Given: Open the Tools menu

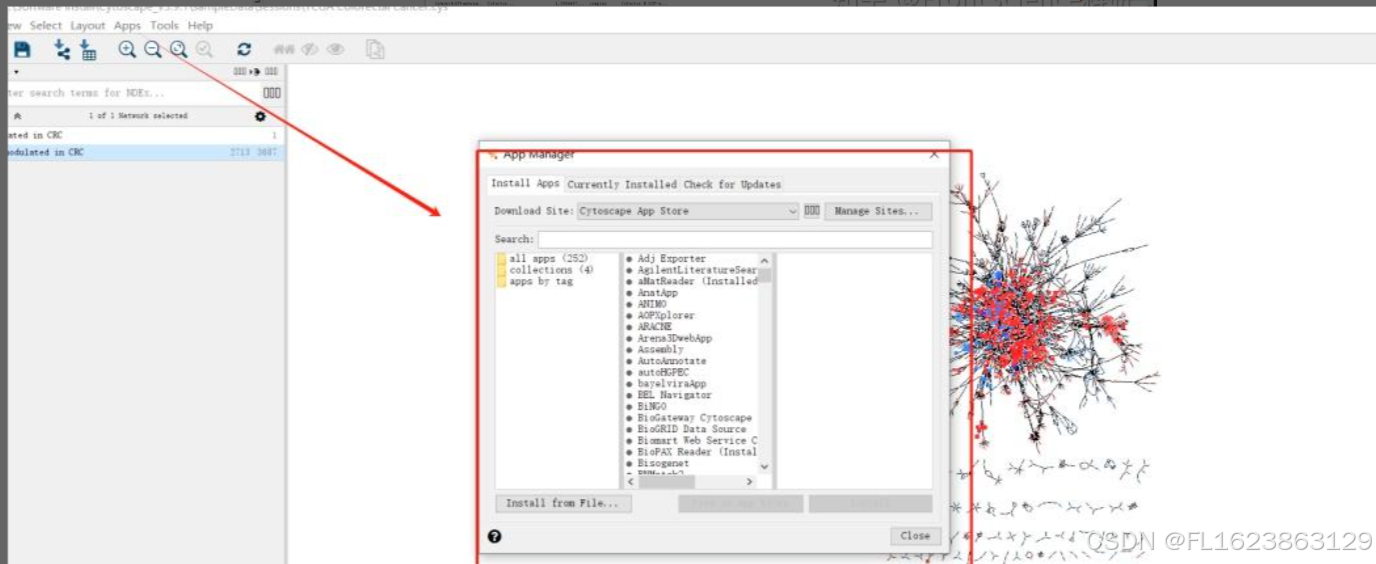Looking at the screenshot, I should coord(164,25).
